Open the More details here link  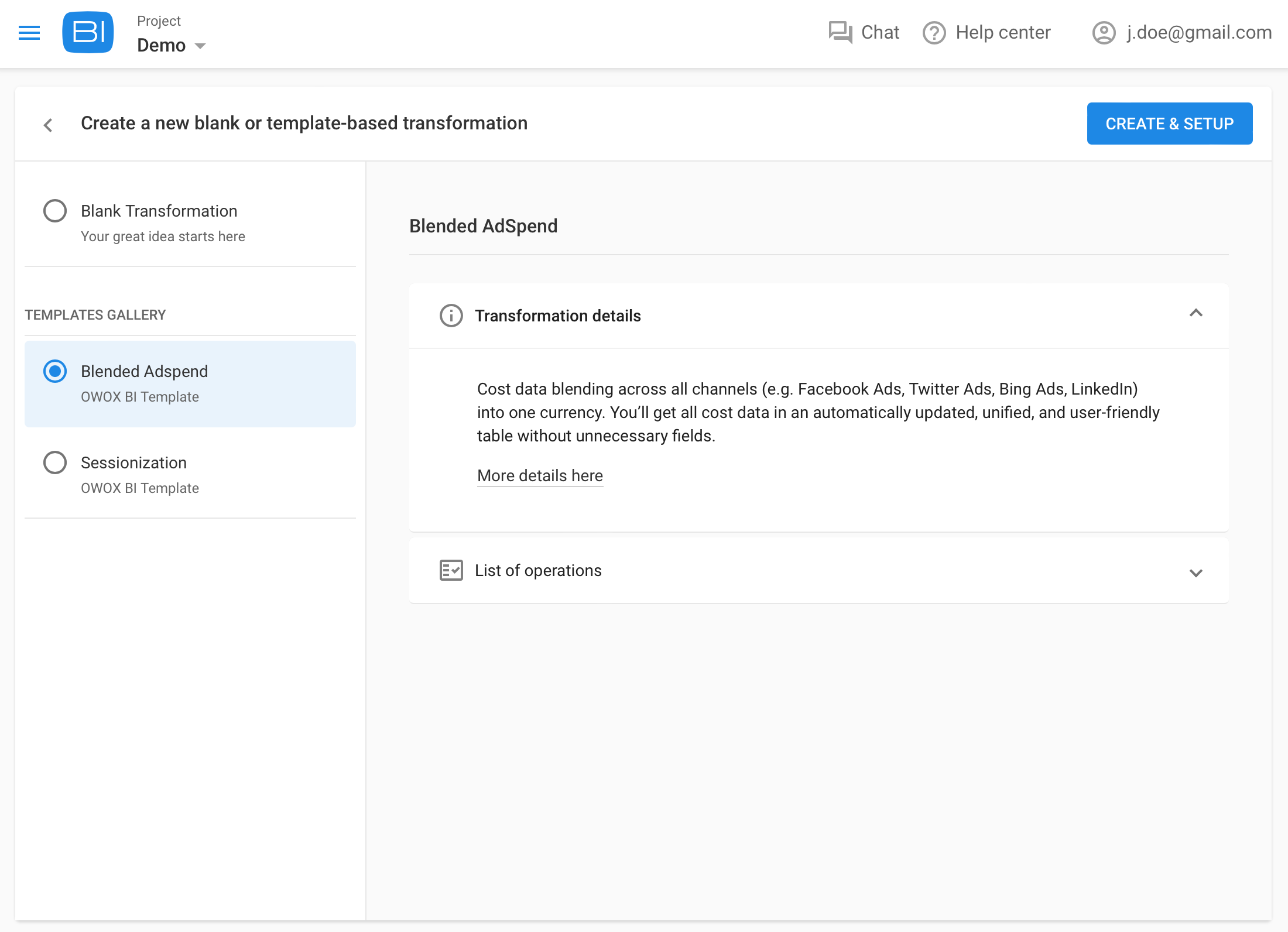pos(540,475)
